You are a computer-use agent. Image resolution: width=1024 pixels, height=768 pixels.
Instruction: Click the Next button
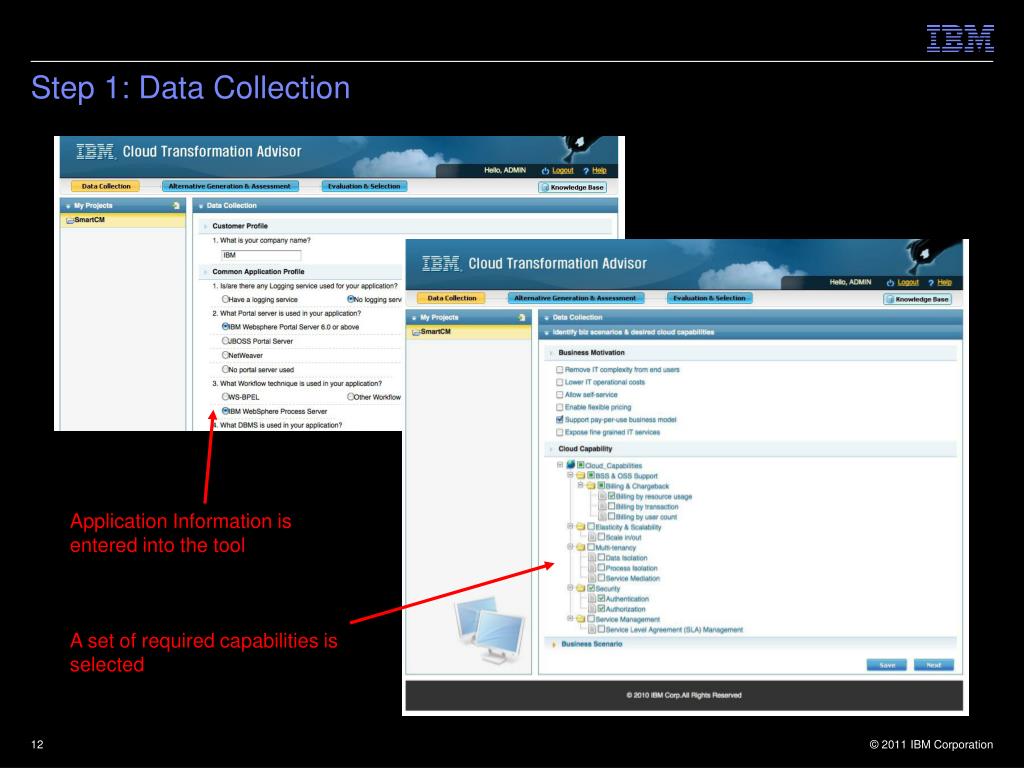click(934, 665)
